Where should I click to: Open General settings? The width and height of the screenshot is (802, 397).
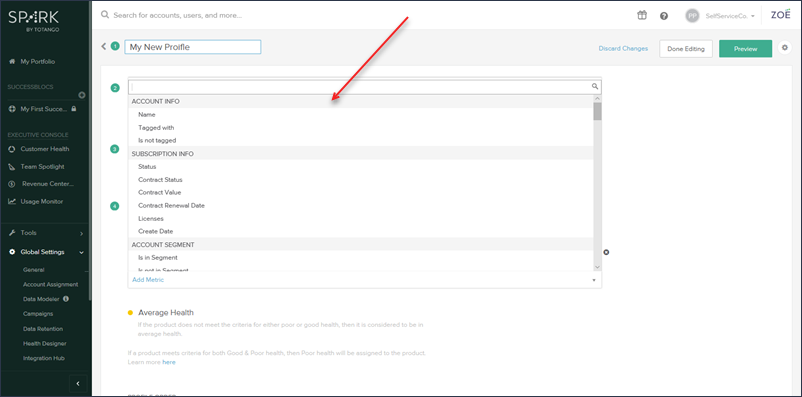click(34, 270)
